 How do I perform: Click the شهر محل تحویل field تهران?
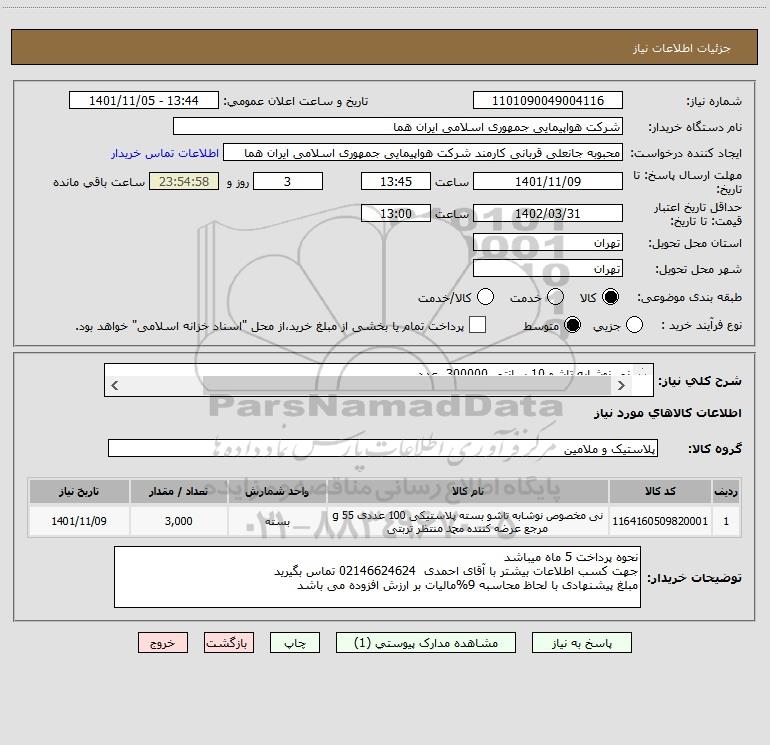pos(548,268)
